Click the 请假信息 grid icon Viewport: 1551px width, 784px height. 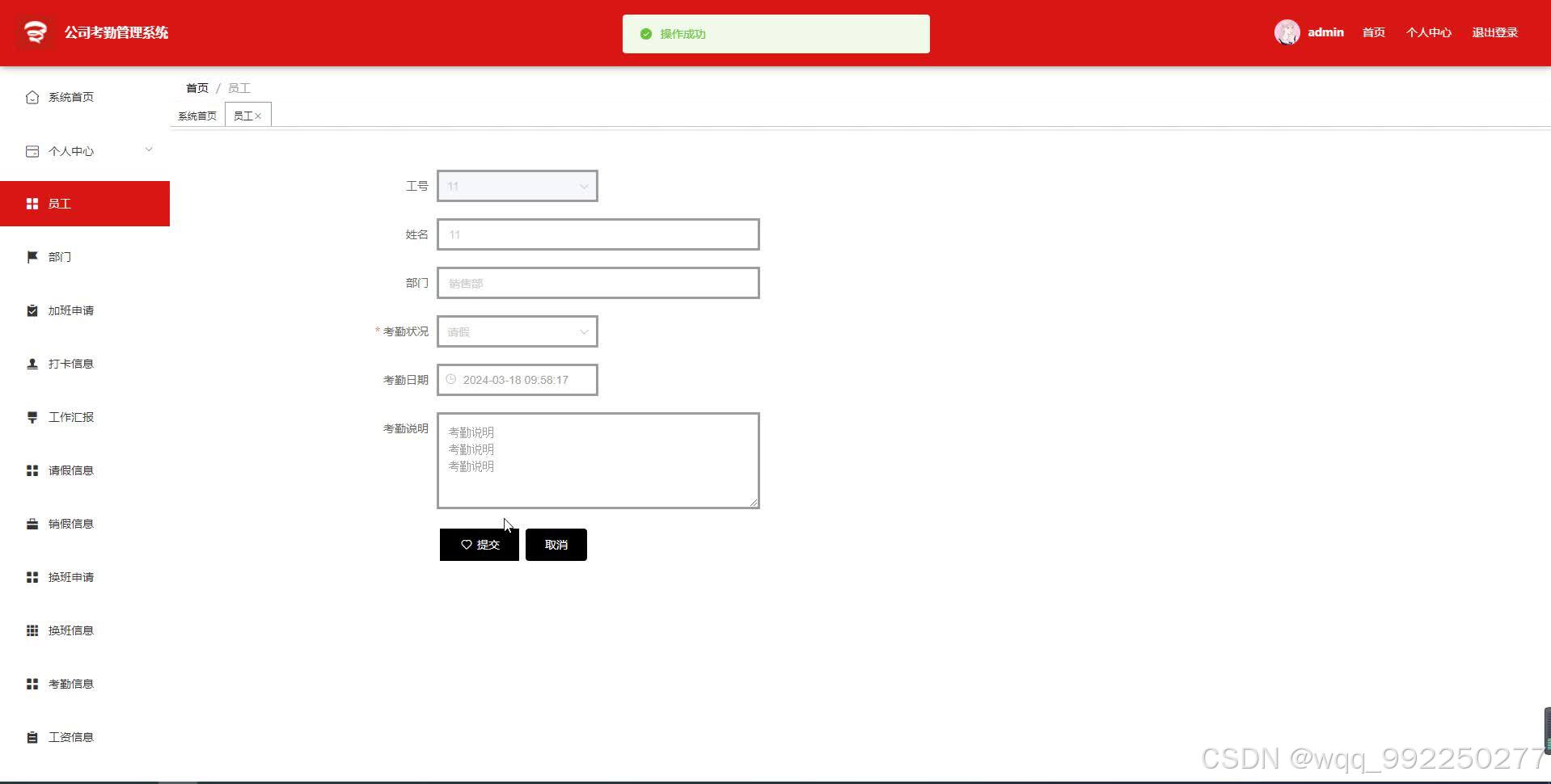point(32,470)
